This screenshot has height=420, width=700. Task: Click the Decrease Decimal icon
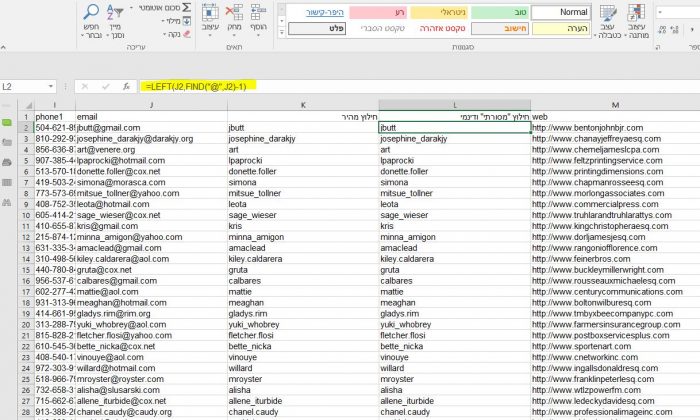[662, 30]
